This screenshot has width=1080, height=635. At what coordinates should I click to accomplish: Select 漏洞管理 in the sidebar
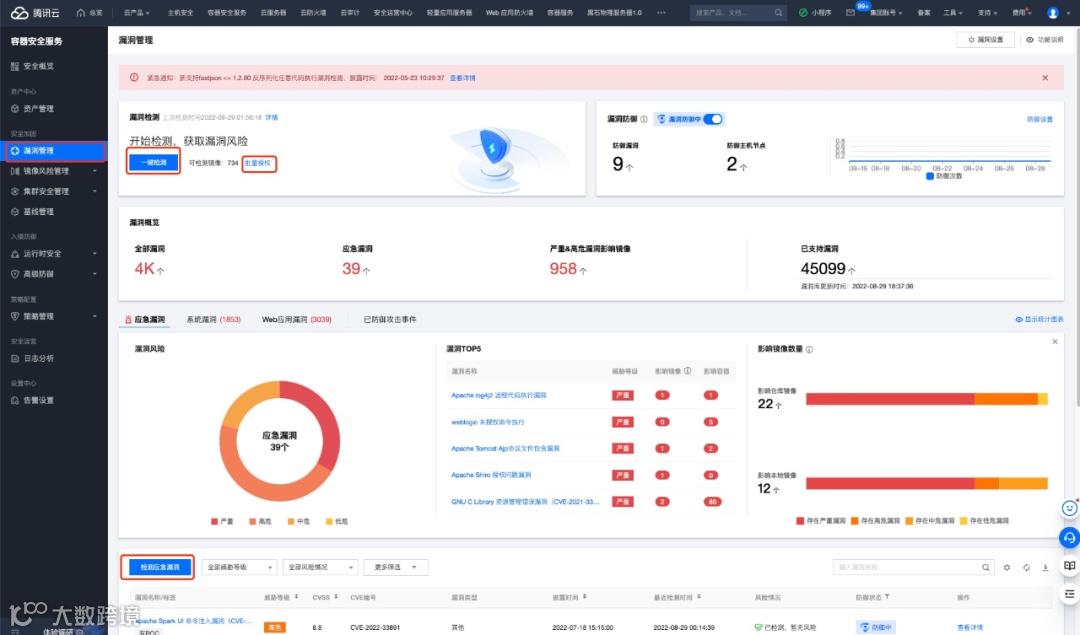point(55,151)
